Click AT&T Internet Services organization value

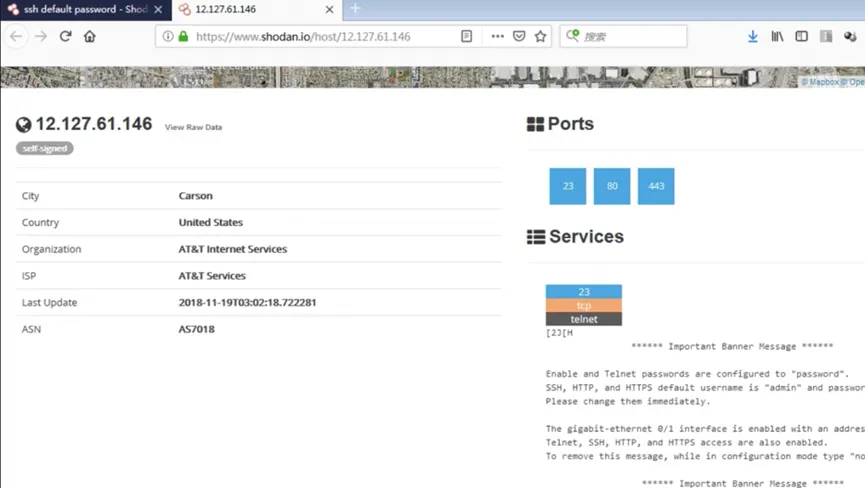pos(233,249)
